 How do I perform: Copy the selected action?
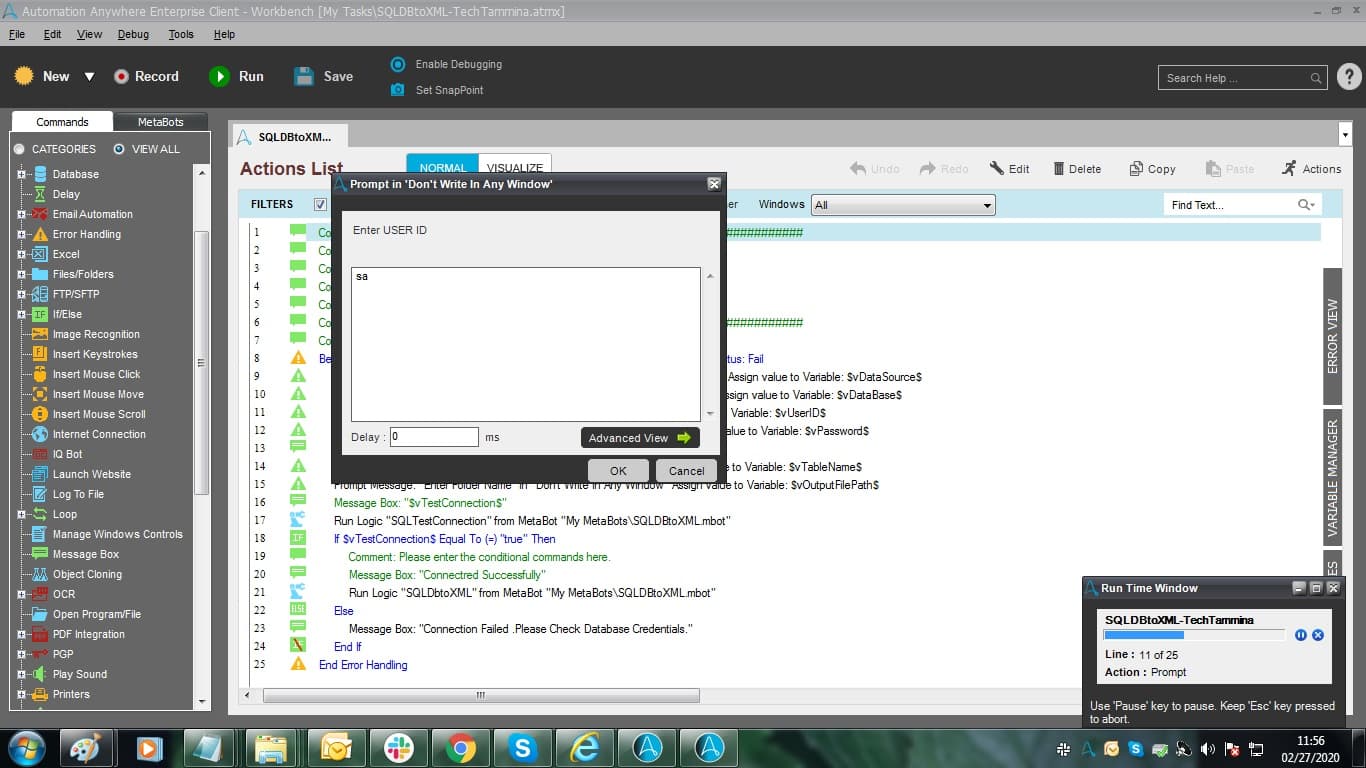coord(1152,169)
